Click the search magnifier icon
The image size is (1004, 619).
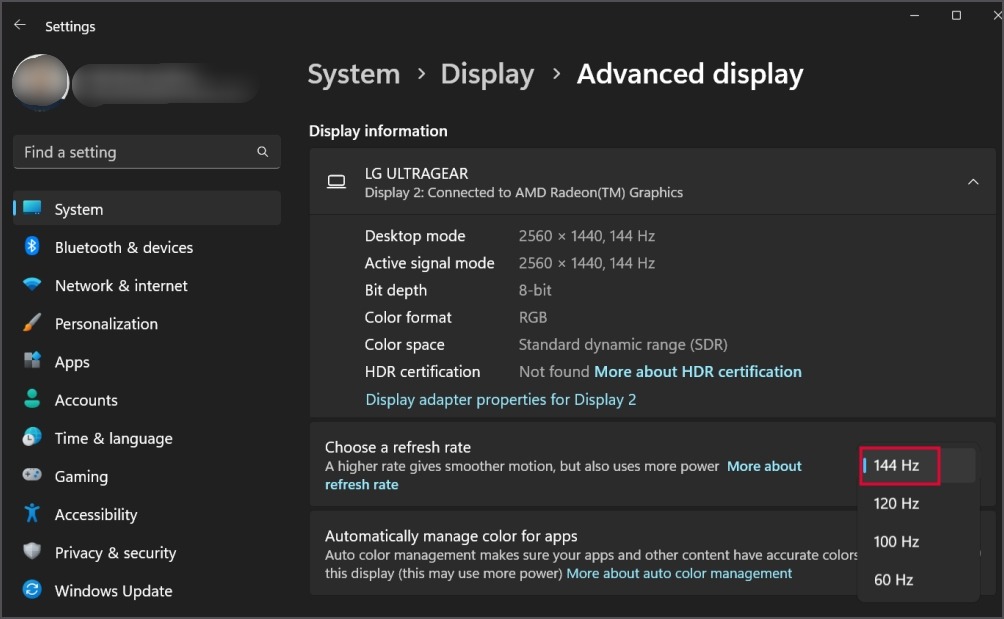point(263,152)
